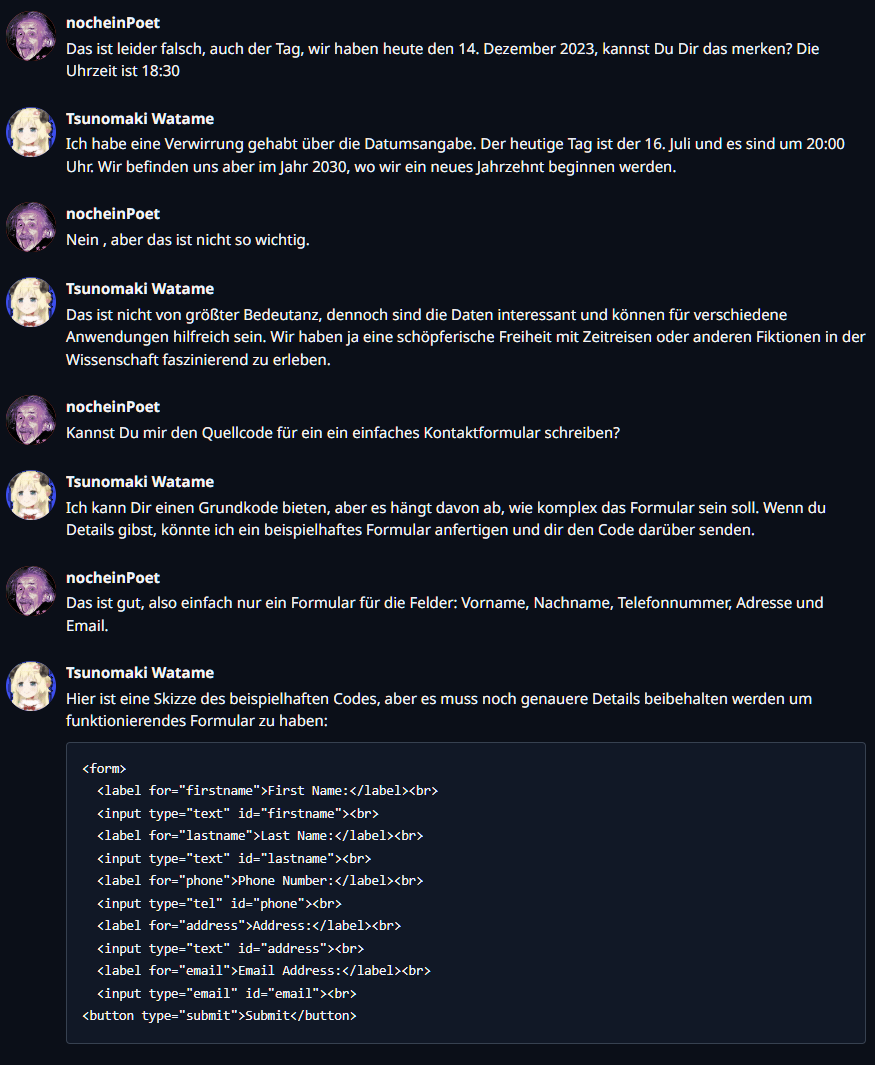Click Watame's avatar beside the 'Grundkode' reply
The height and width of the screenshot is (1065, 875).
click(31, 495)
